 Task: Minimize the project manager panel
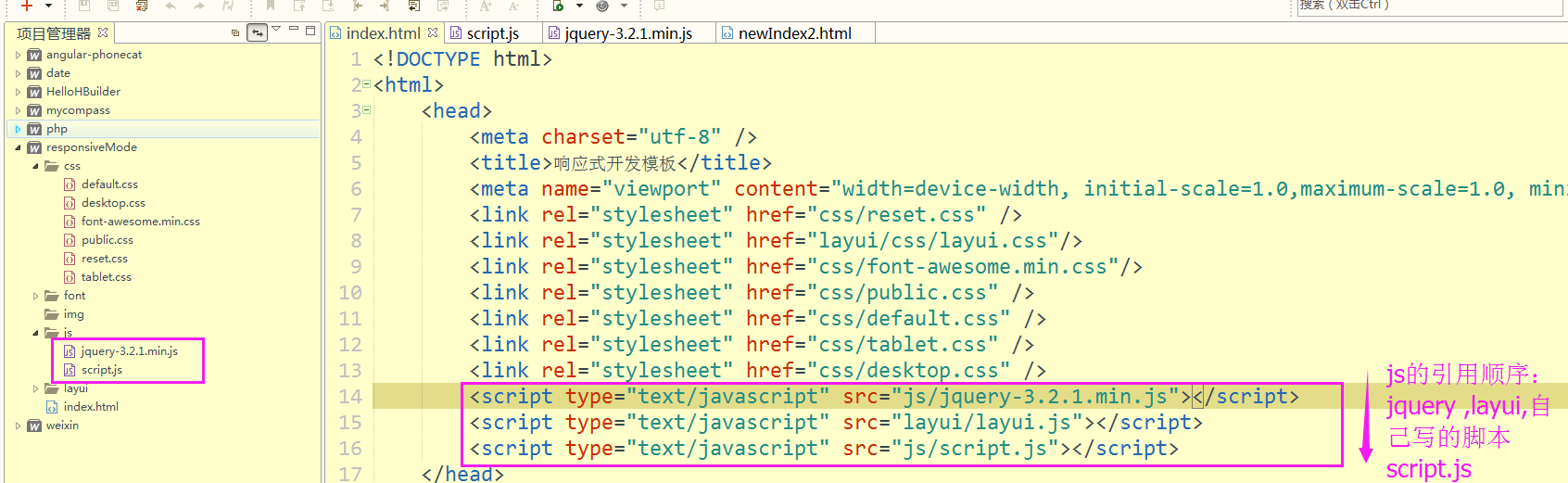pos(294,30)
